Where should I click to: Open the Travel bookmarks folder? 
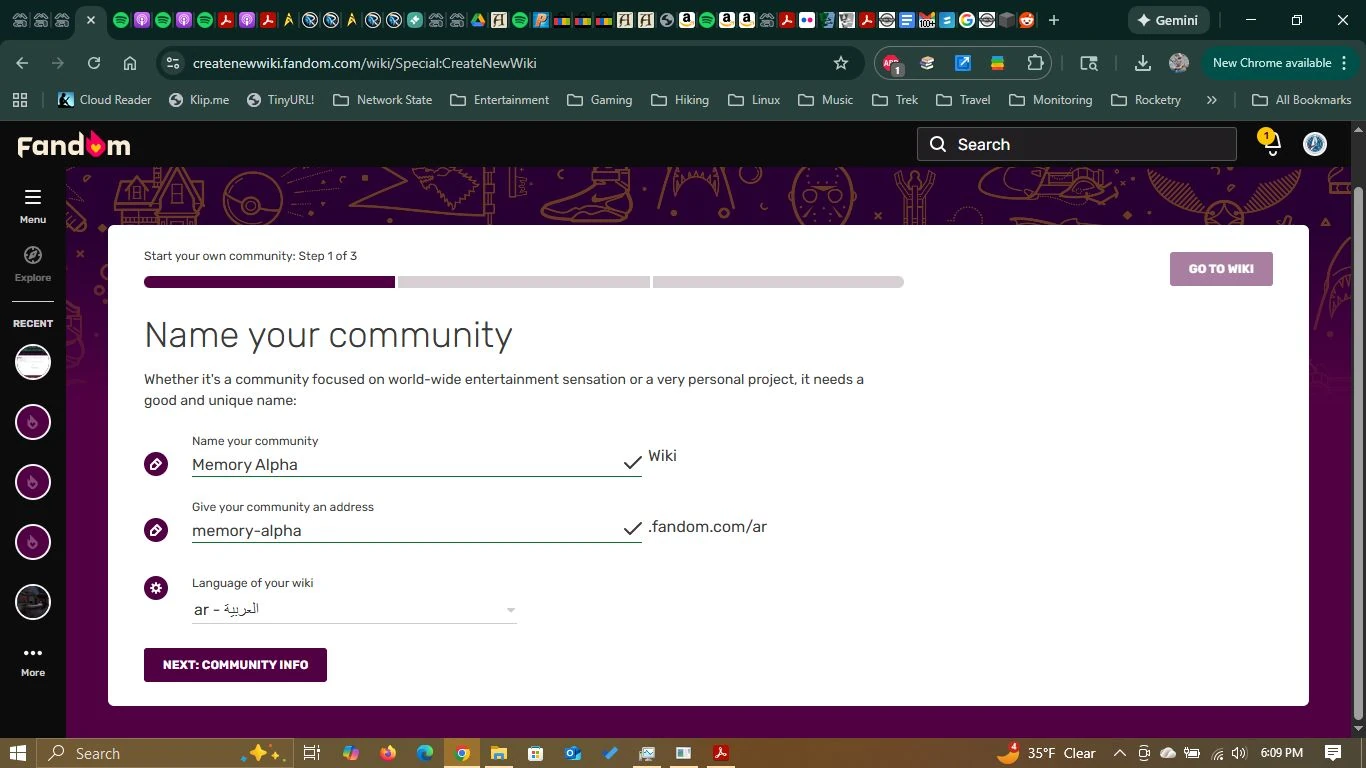coord(963,100)
